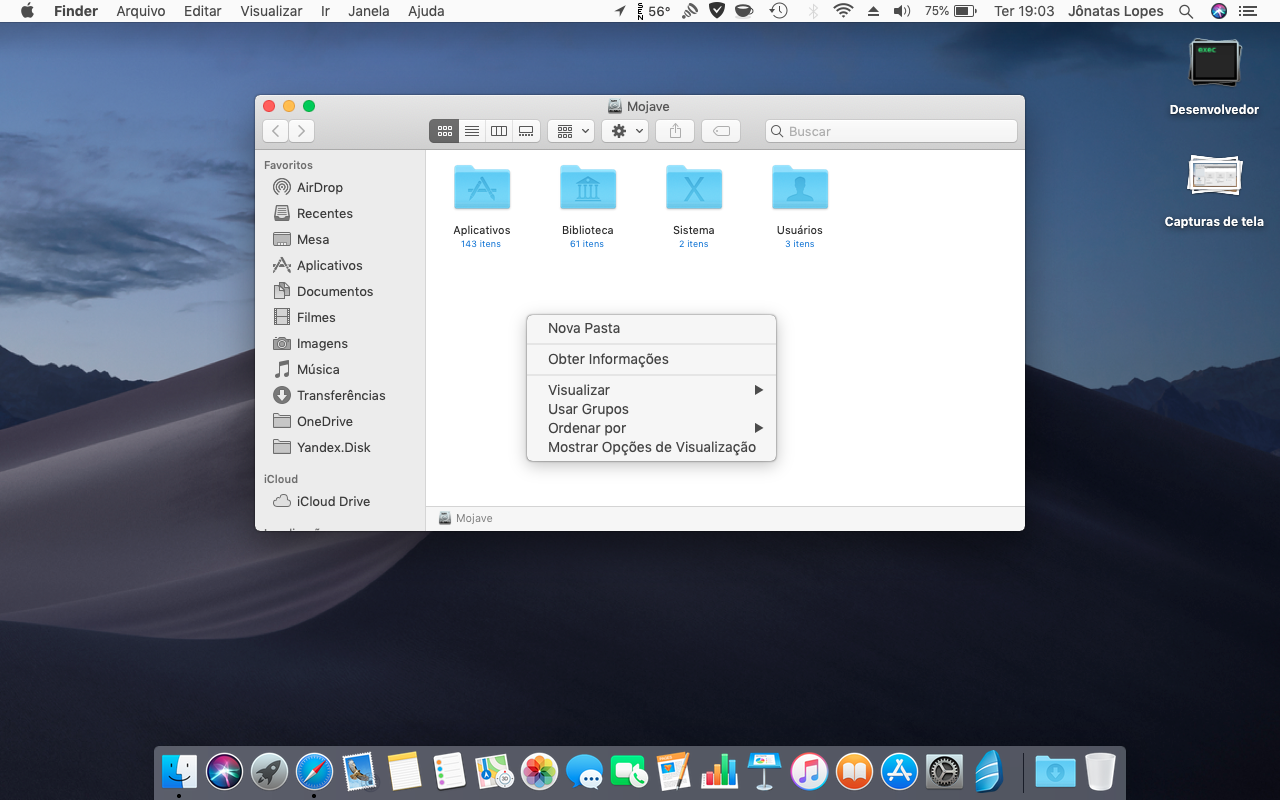This screenshot has width=1280, height=800.
Task: Switch Finder to gallery view
Action: coord(526,131)
